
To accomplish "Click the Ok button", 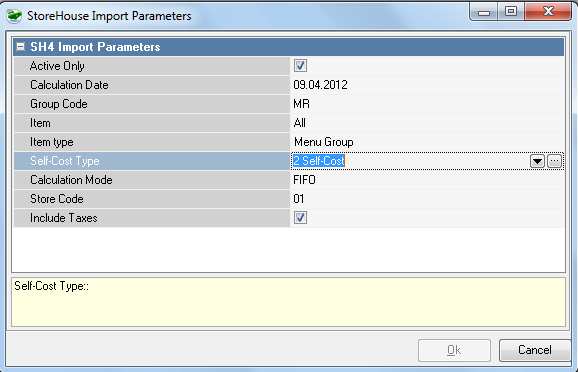I will [x=454, y=350].
